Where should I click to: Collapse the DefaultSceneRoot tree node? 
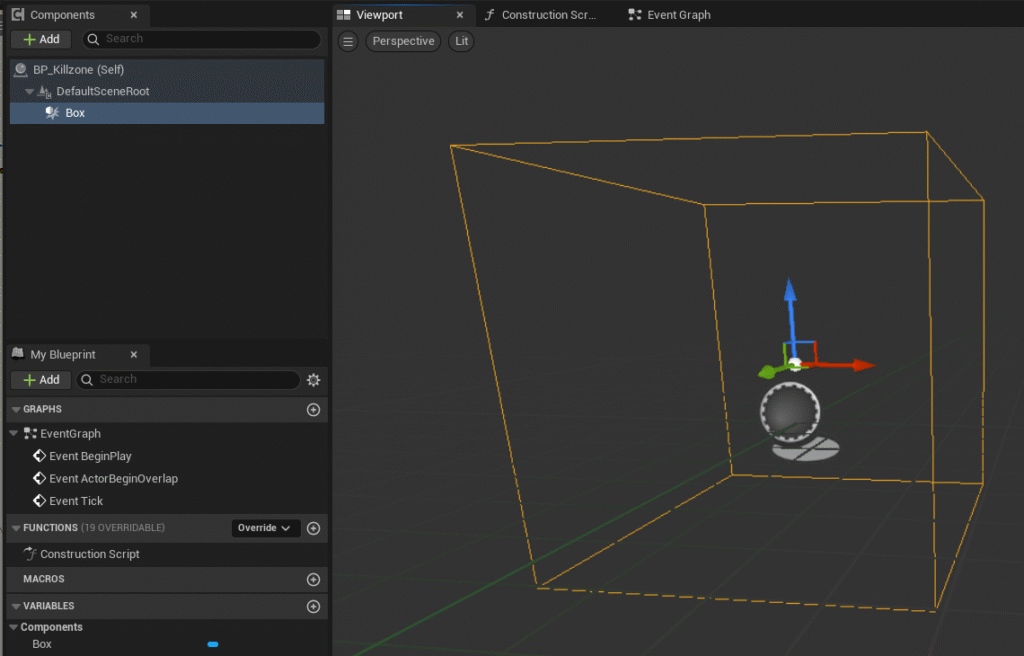[x=30, y=92]
